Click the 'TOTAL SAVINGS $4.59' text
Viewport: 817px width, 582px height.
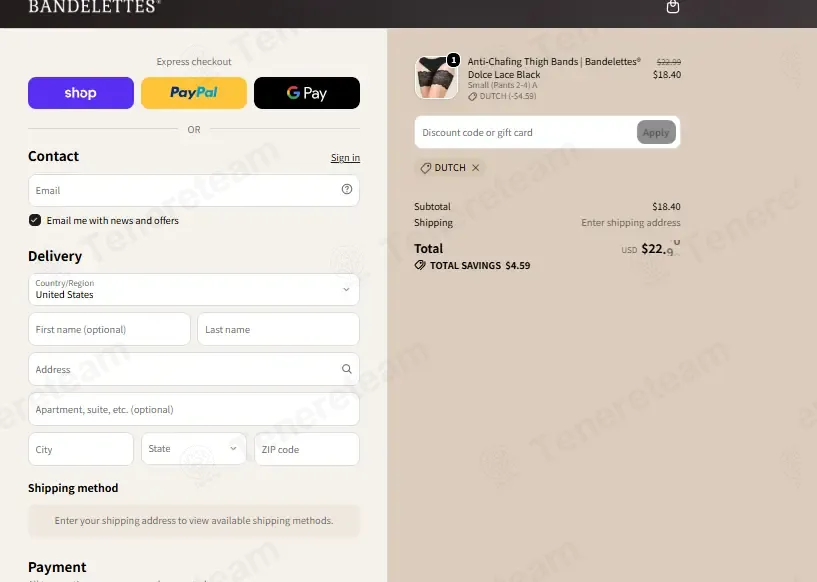pyautogui.click(x=480, y=265)
